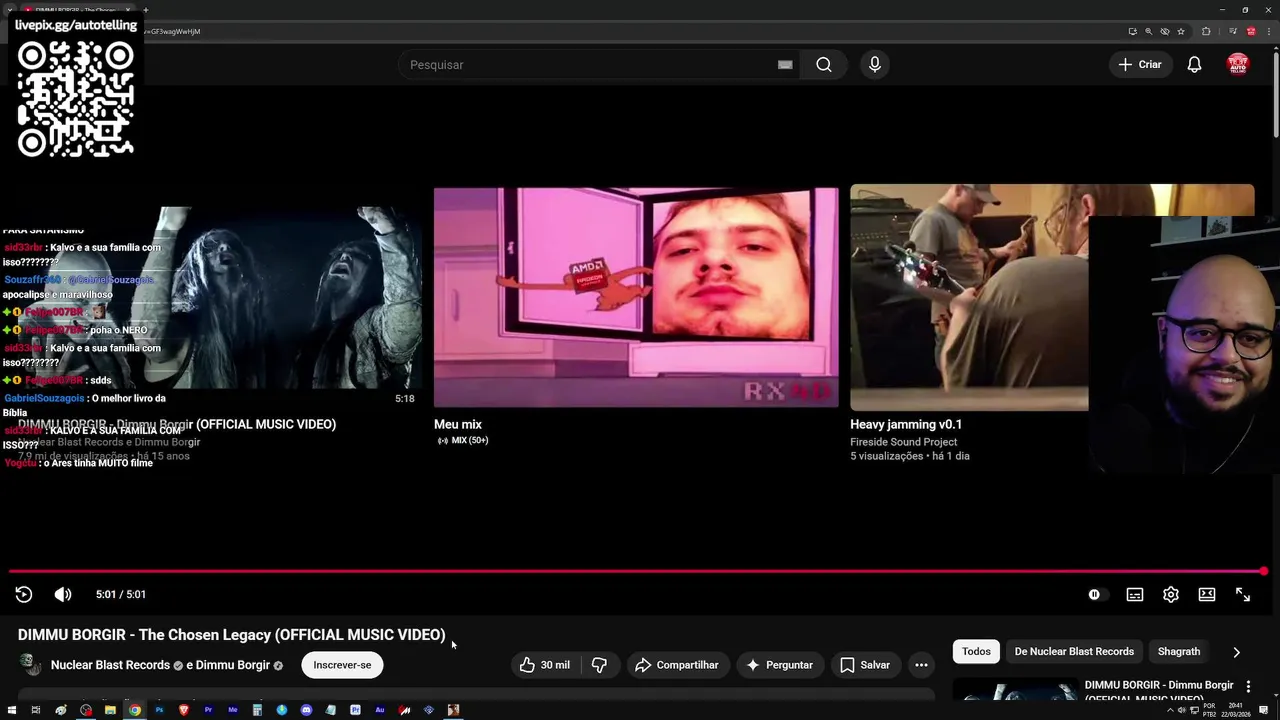This screenshot has height=720, width=1280.
Task: Grab the red playhead at video end
Action: (1264, 572)
